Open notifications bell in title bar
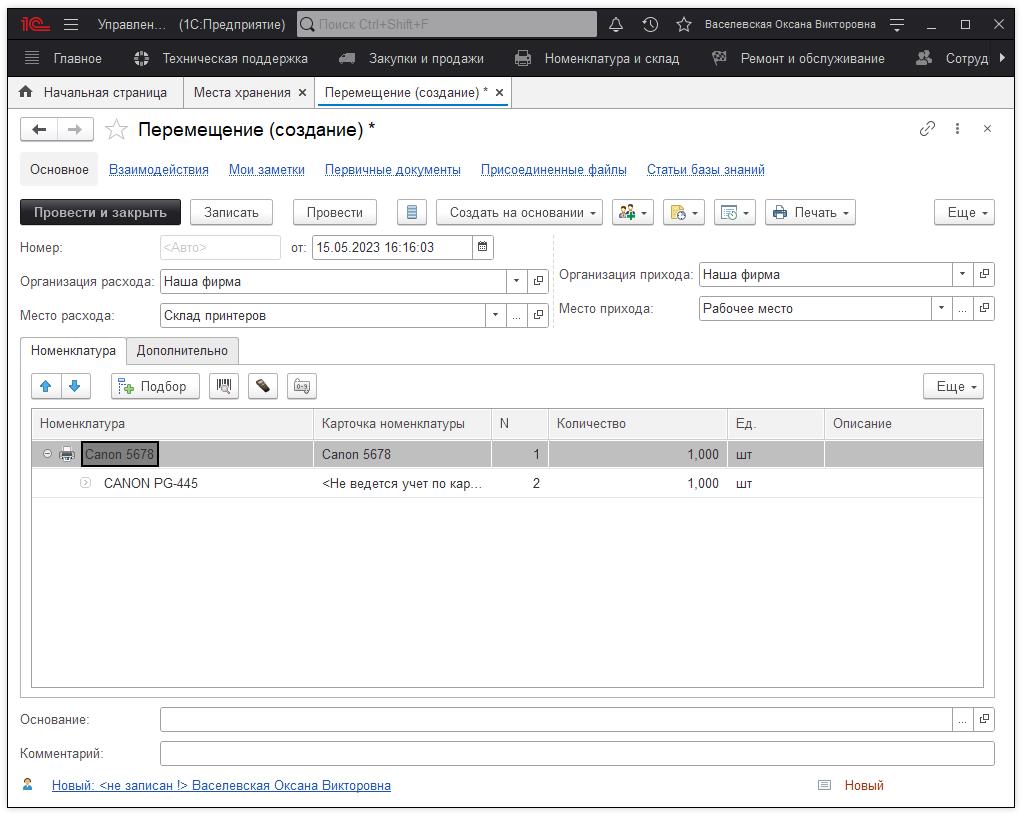Screen dimensions: 1022x815 [x=616, y=24]
